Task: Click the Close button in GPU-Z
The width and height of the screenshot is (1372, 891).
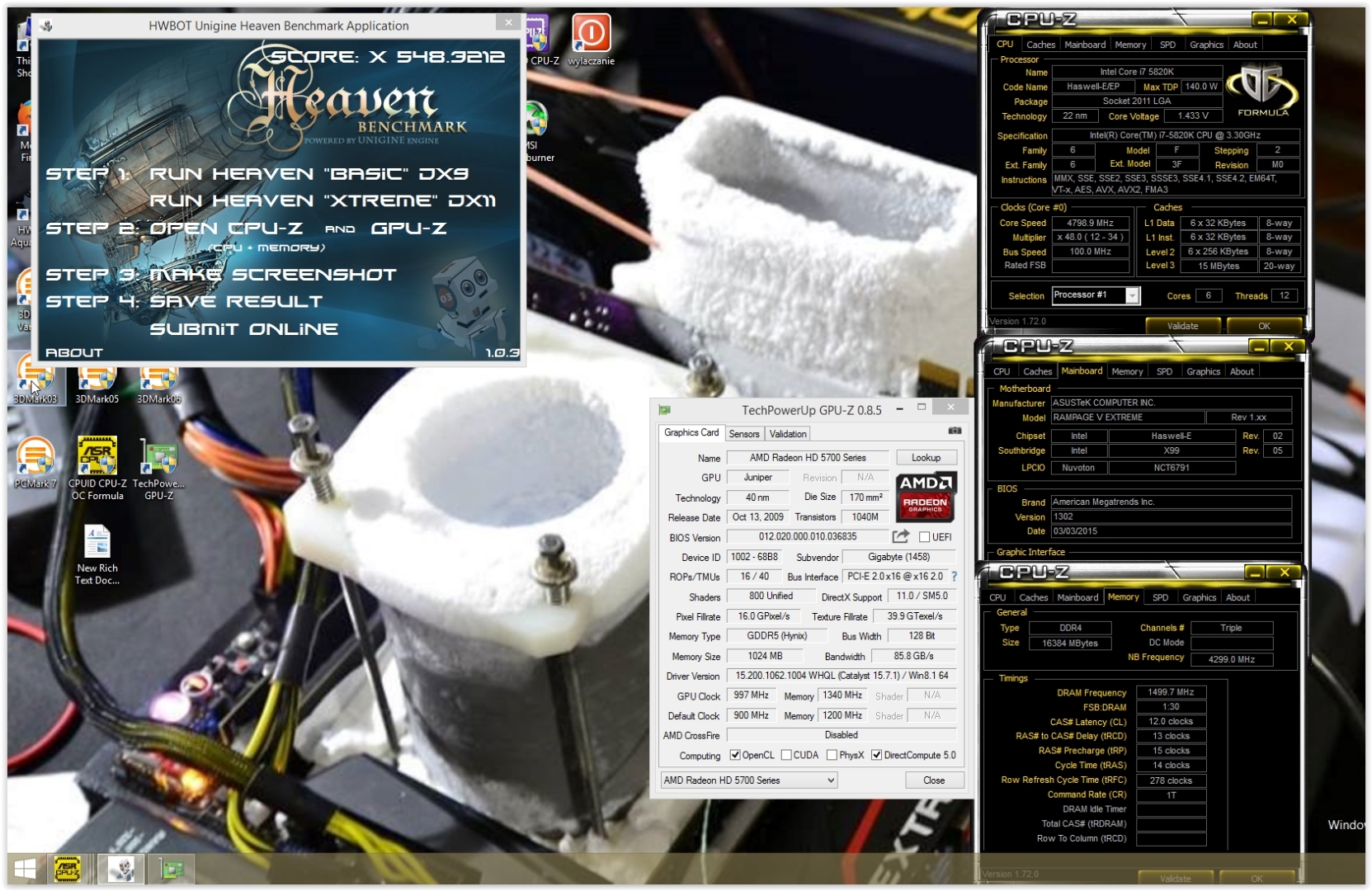Action: pos(934,780)
